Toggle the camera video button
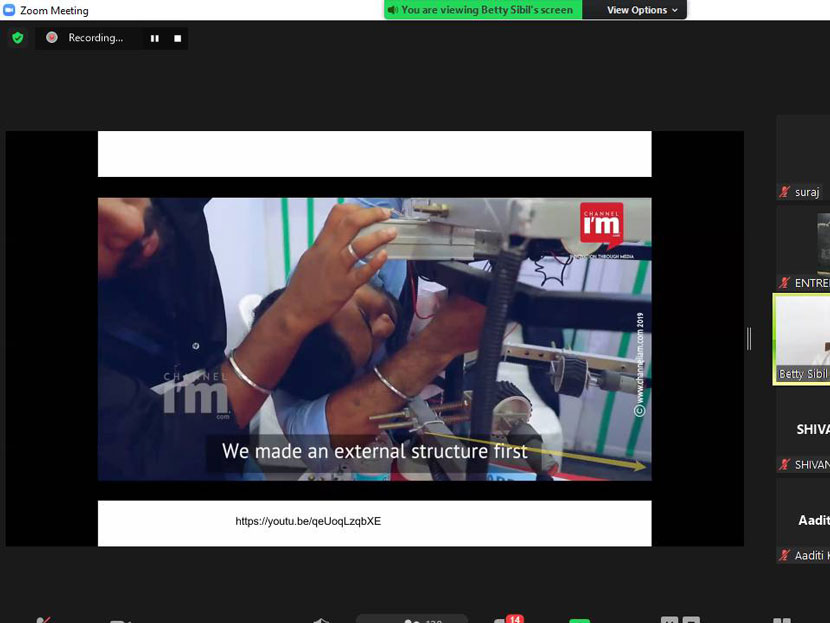Screen dimensions: 830x623 click(x=122, y=620)
